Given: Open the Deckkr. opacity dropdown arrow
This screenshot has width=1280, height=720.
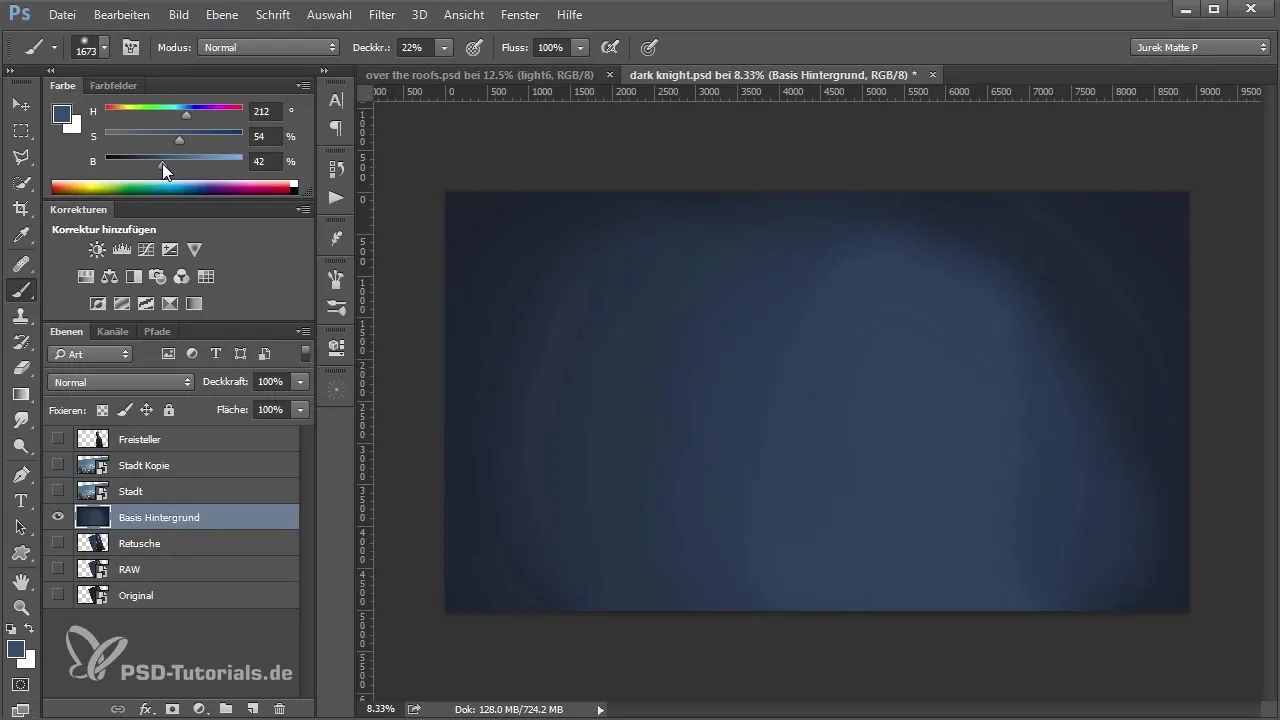Looking at the screenshot, I should tap(444, 47).
